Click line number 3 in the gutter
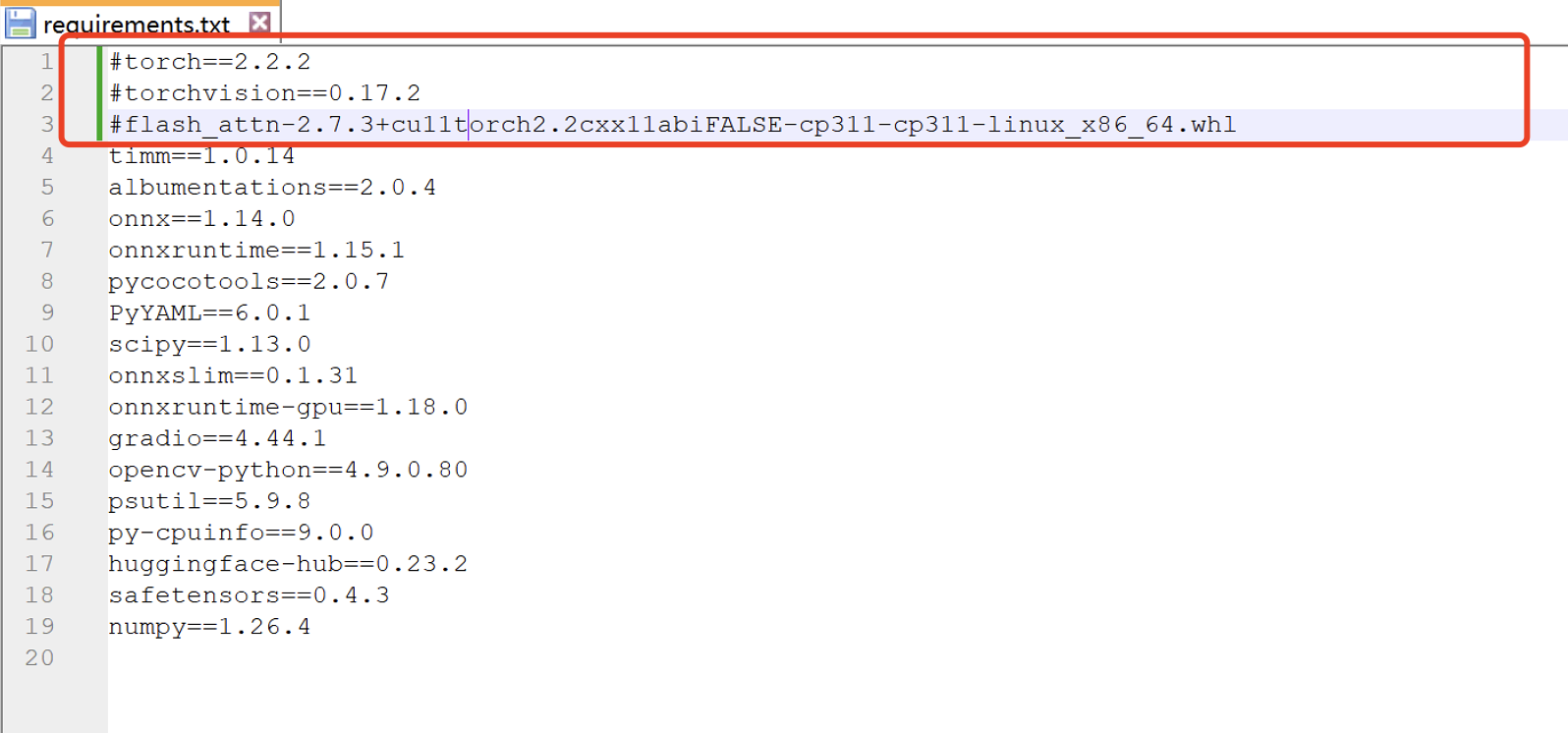Image resolution: width=1568 pixels, height=733 pixels. 46,125
